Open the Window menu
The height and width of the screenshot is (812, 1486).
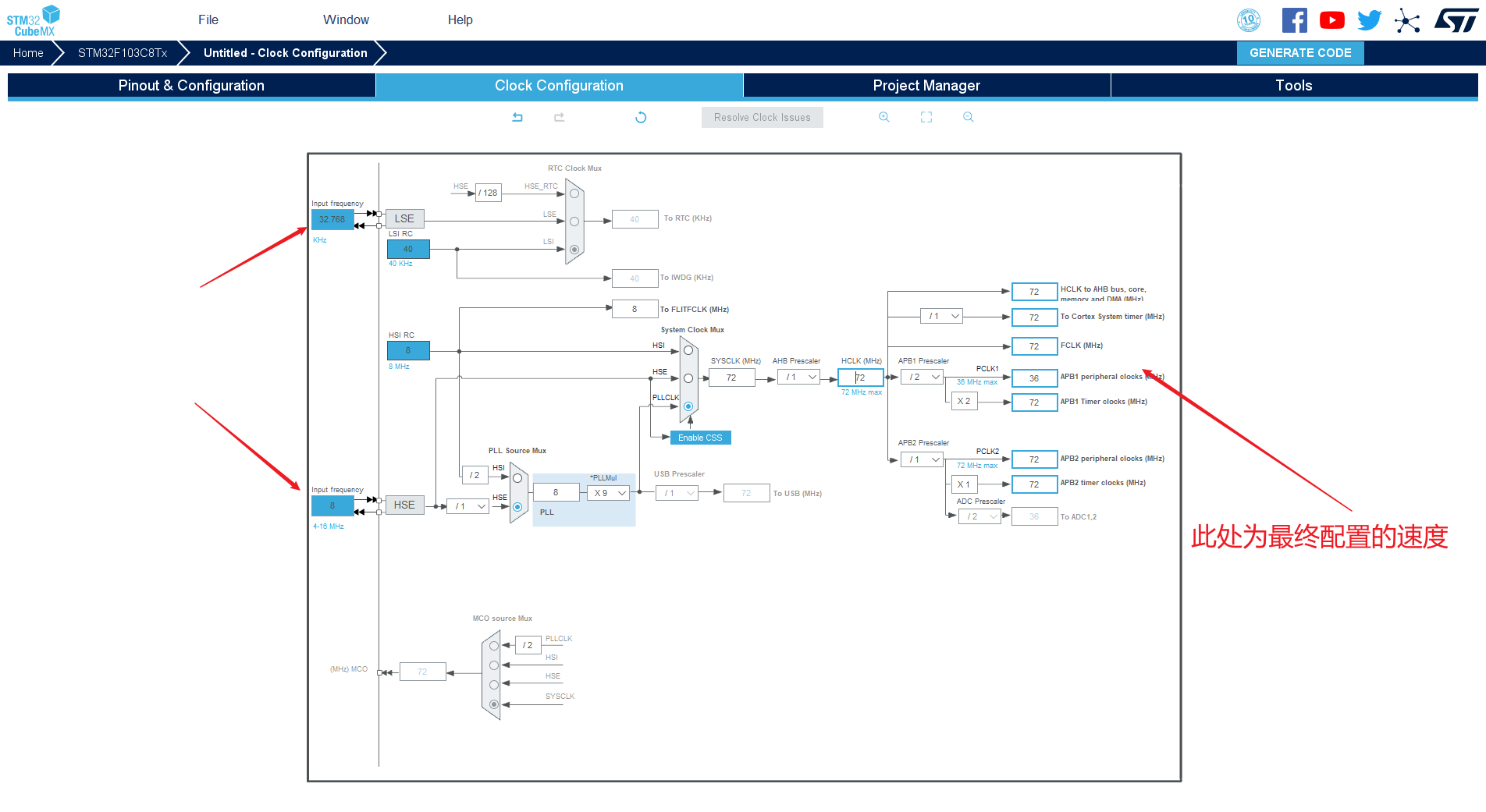(x=346, y=20)
